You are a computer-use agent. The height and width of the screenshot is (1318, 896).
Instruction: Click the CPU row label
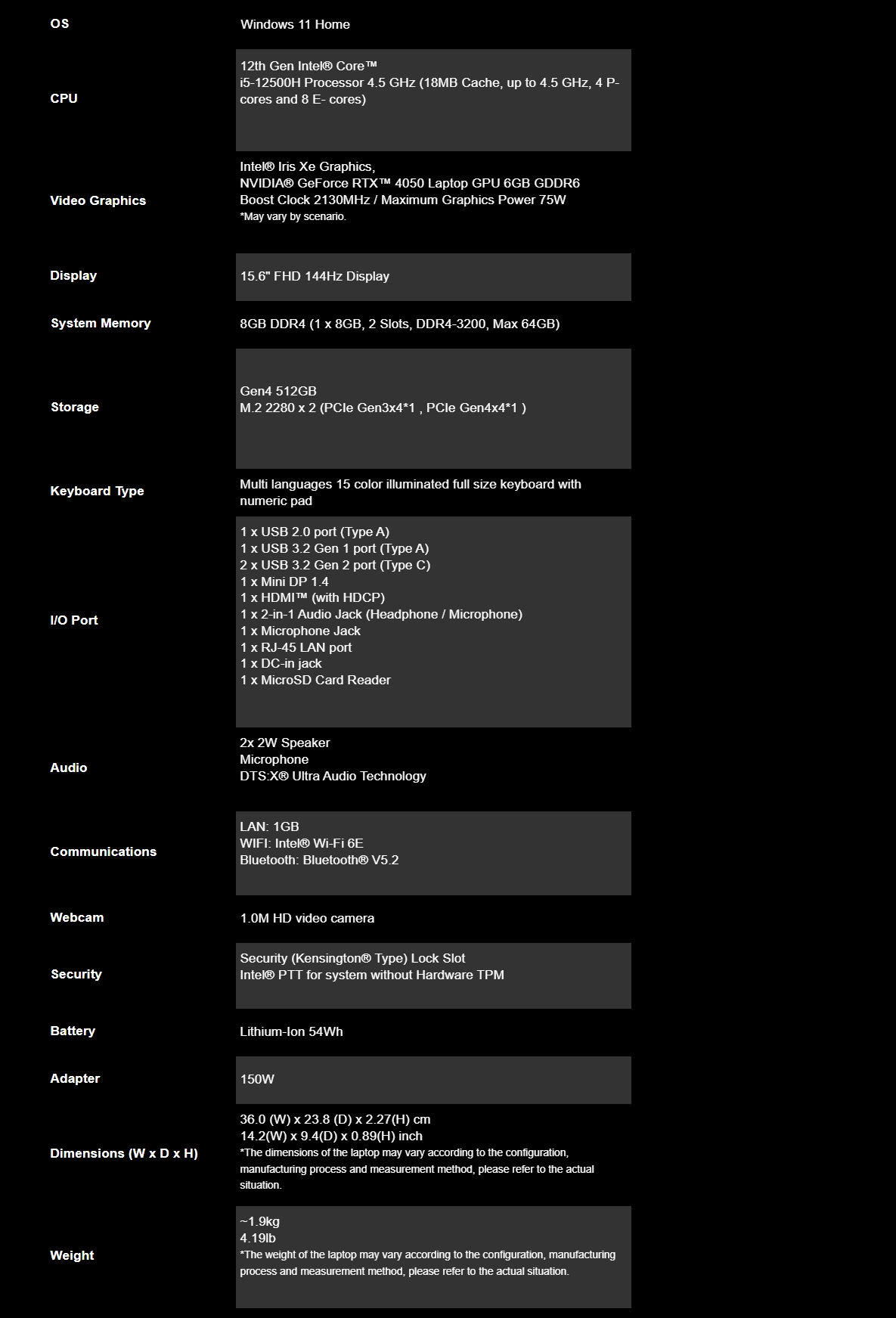64,98
